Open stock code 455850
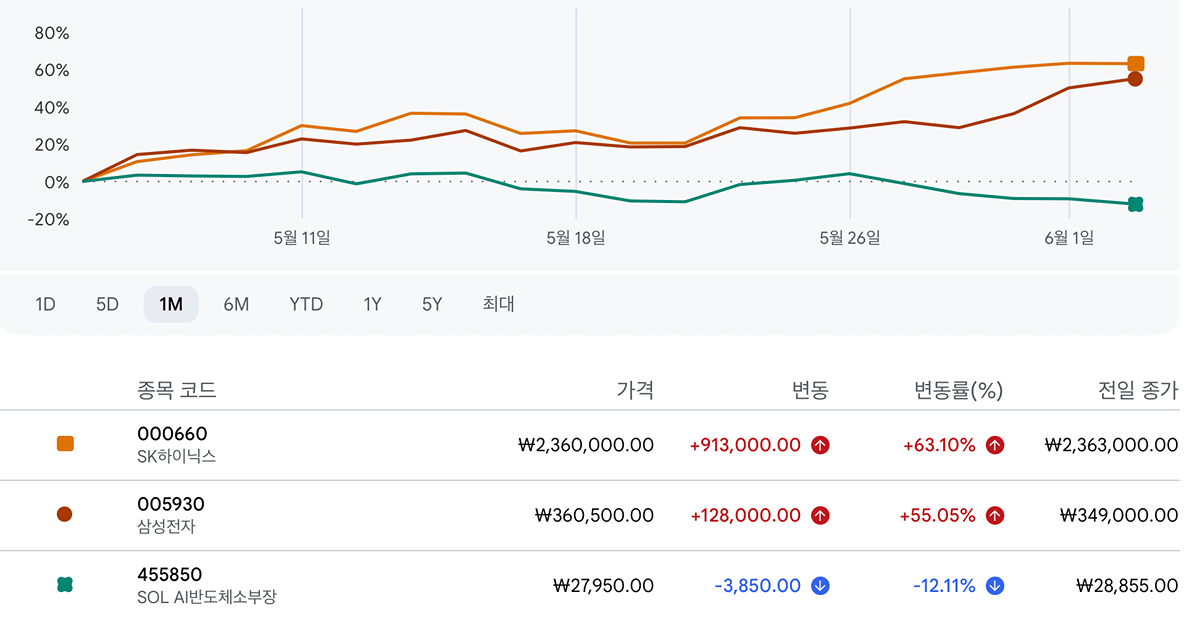 coord(169,575)
